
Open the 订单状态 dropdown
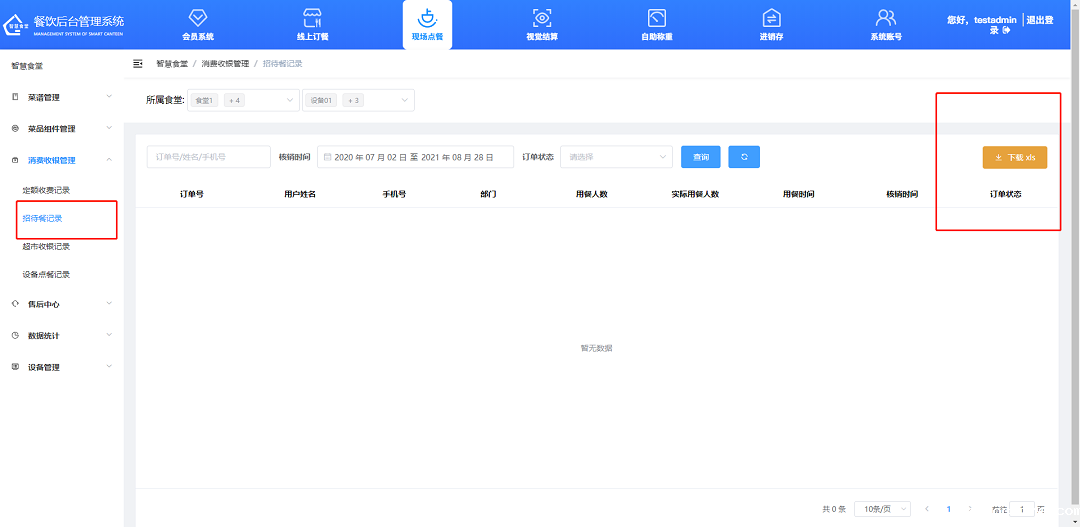click(x=616, y=157)
